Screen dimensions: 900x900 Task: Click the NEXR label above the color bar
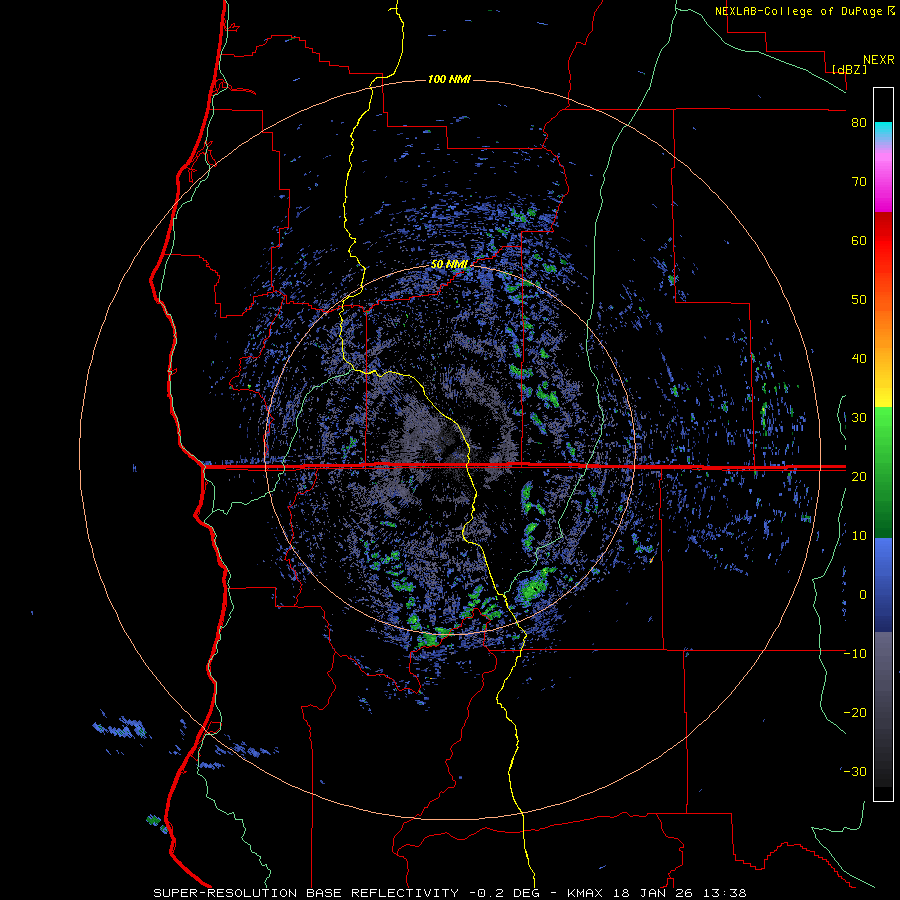pos(879,60)
